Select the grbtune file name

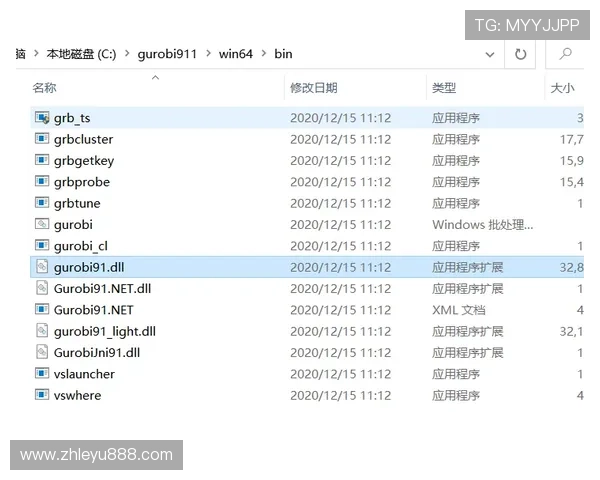point(77,203)
